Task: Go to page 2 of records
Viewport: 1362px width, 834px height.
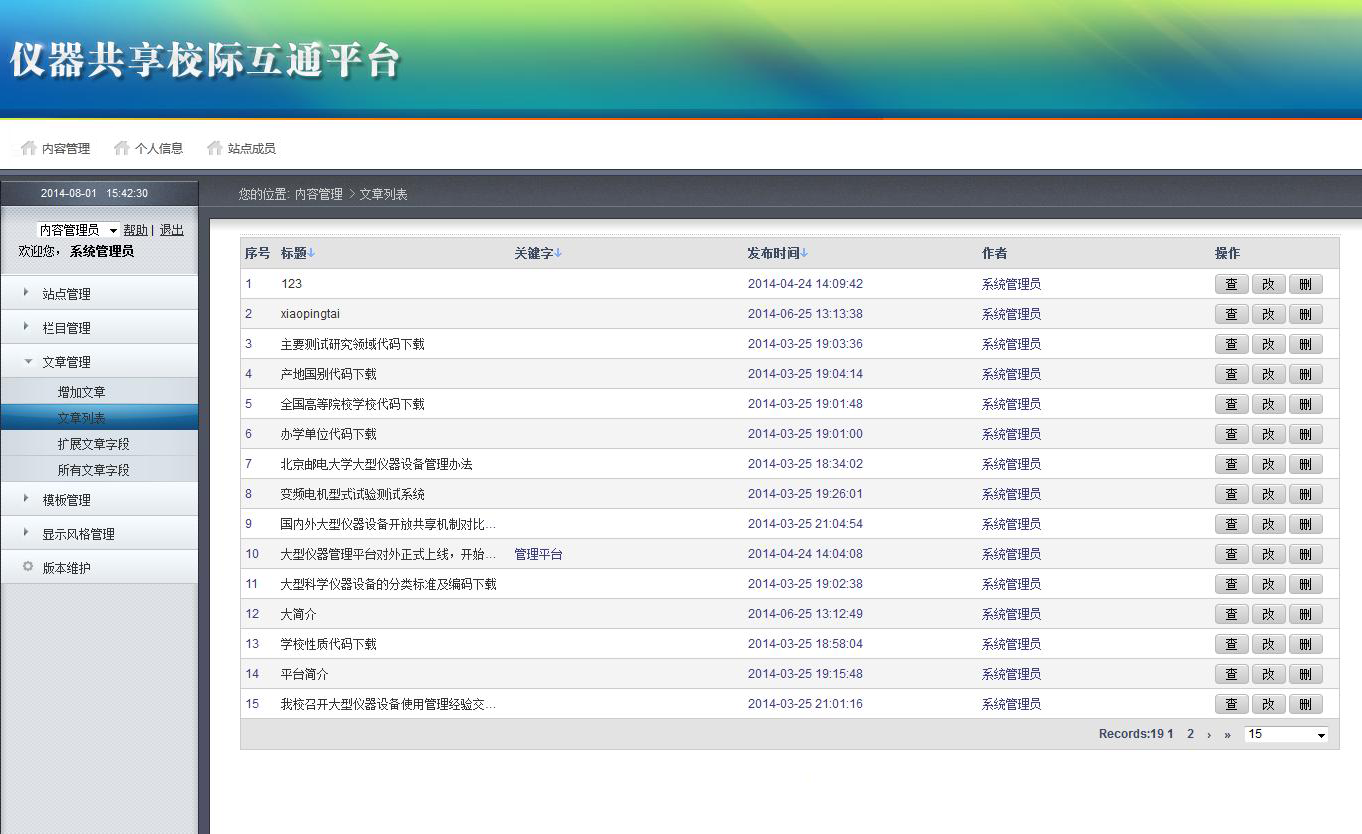Action: tap(1190, 734)
